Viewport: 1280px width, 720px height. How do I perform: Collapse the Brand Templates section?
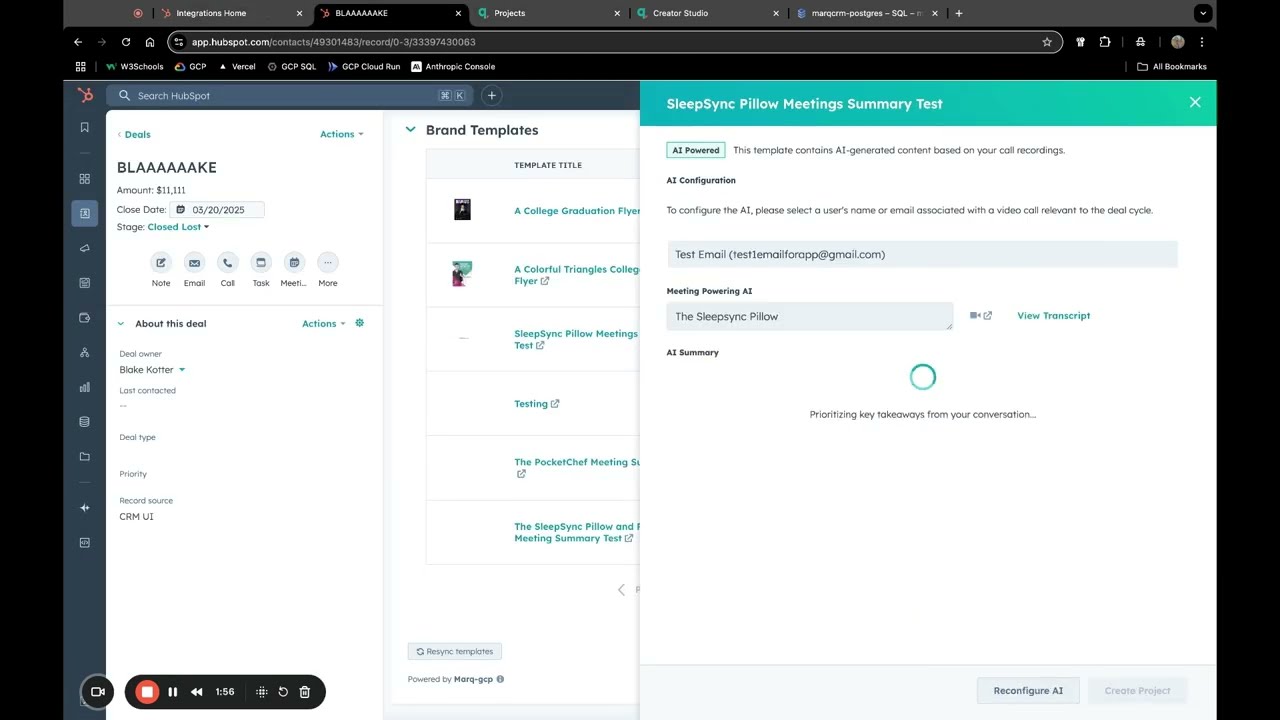410,130
